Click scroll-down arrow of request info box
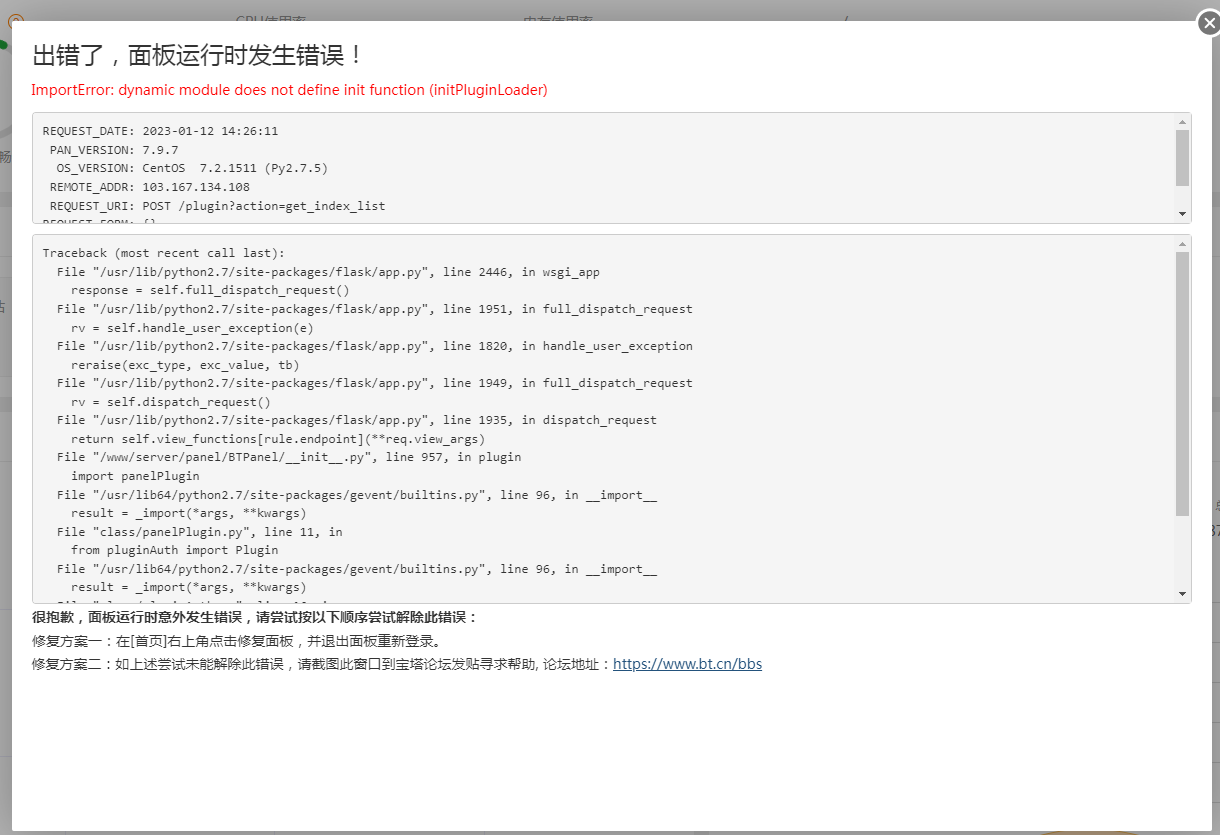The image size is (1220, 835). [1183, 214]
